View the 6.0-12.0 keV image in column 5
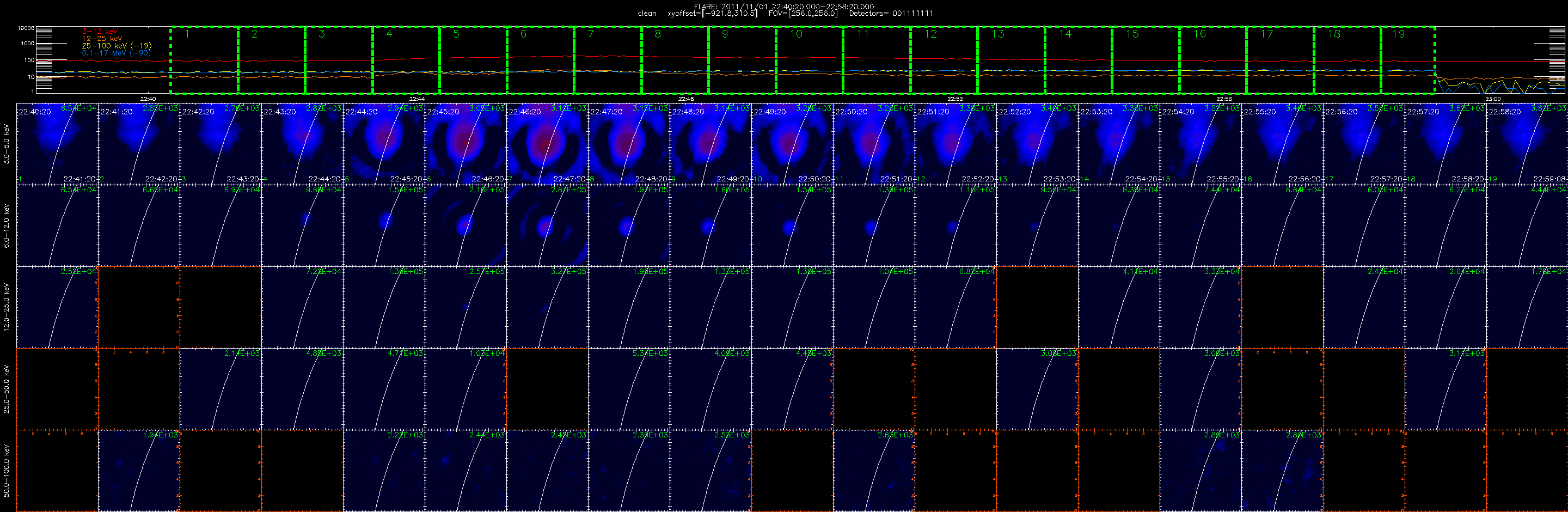This screenshot has width=1568, height=512. [x=384, y=225]
